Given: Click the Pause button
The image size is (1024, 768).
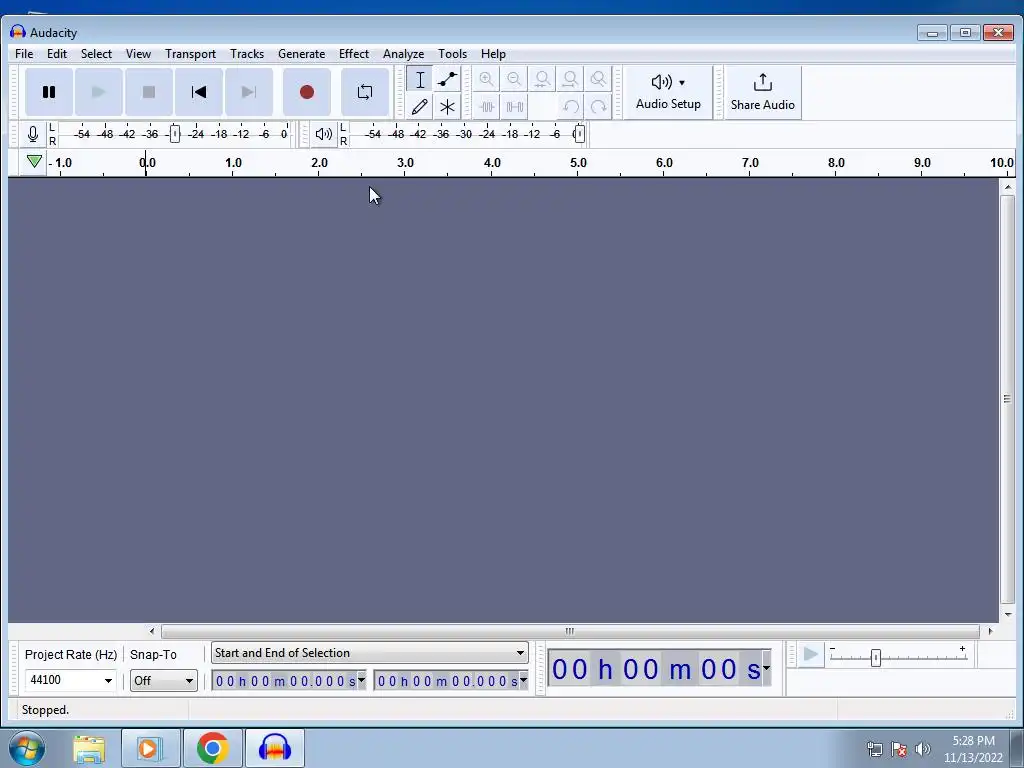Looking at the screenshot, I should point(49,92).
